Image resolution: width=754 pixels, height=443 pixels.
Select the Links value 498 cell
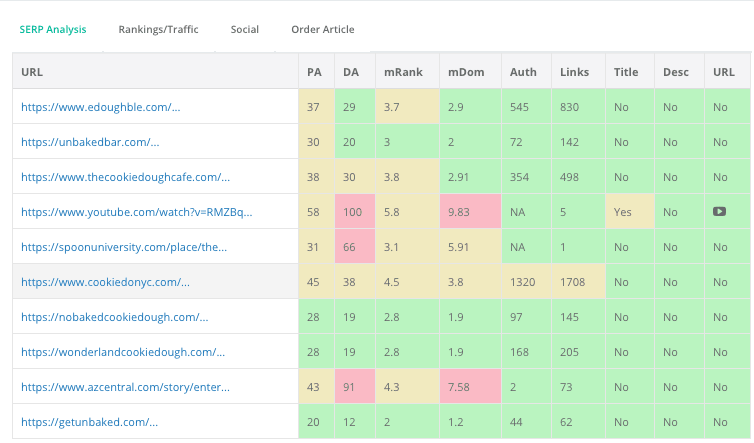(578, 177)
